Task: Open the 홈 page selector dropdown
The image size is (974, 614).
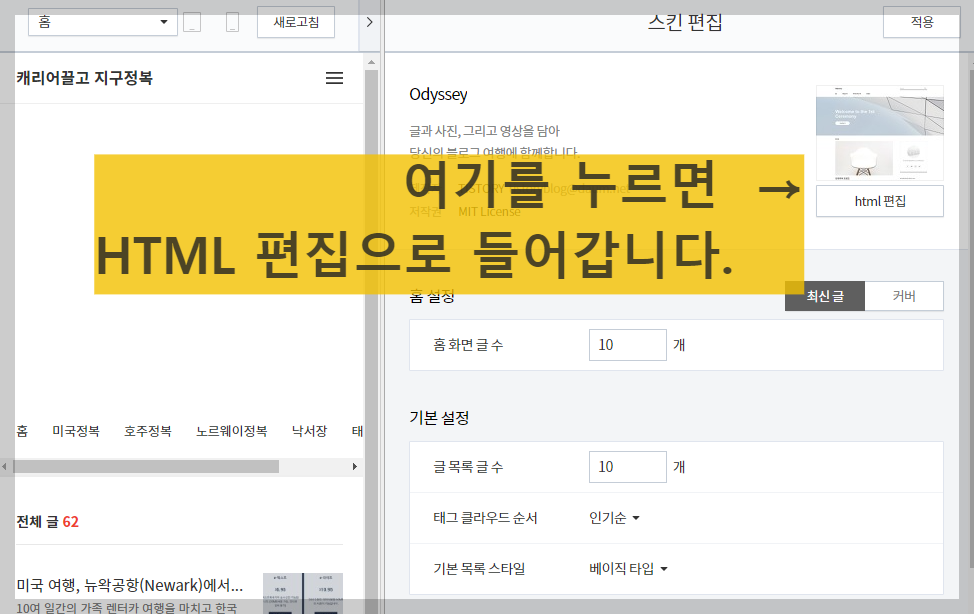Action: (x=102, y=22)
